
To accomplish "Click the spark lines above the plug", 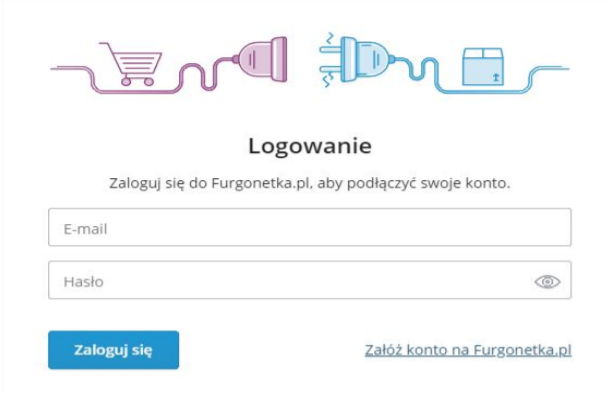I will [x=330, y=38].
